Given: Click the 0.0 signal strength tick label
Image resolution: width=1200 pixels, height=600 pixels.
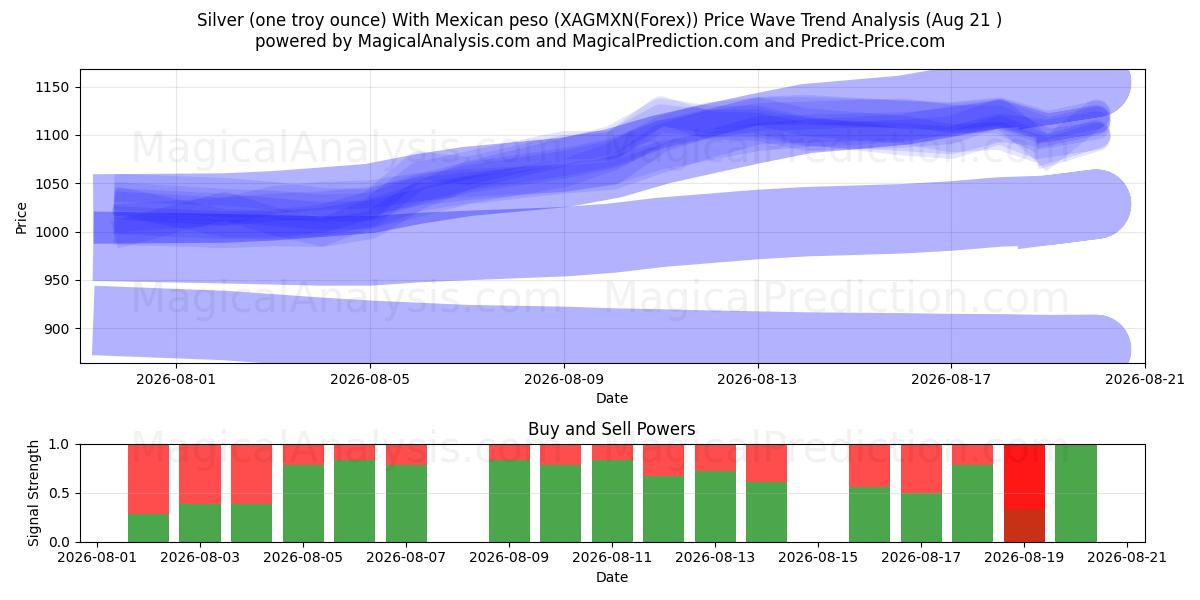Looking at the screenshot, I should click(x=60, y=542).
